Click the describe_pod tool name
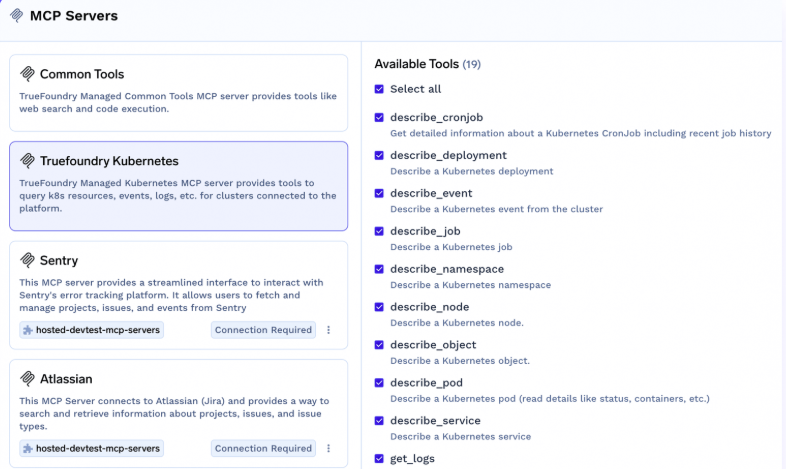Screen dimensions: 786x469 (x=427, y=383)
